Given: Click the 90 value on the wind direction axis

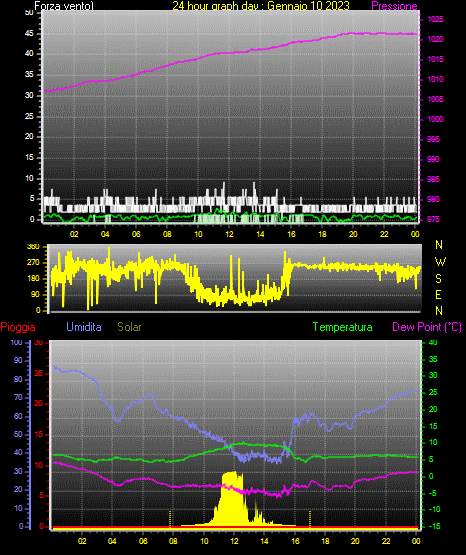Looking at the screenshot, I should point(35,294).
